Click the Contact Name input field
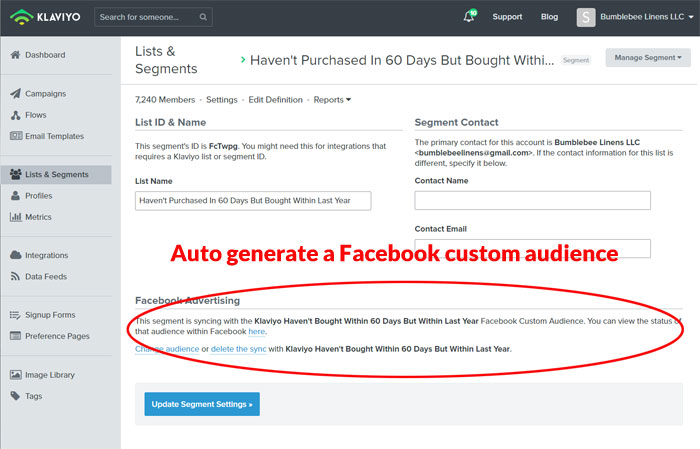700x449 pixels. click(532, 200)
